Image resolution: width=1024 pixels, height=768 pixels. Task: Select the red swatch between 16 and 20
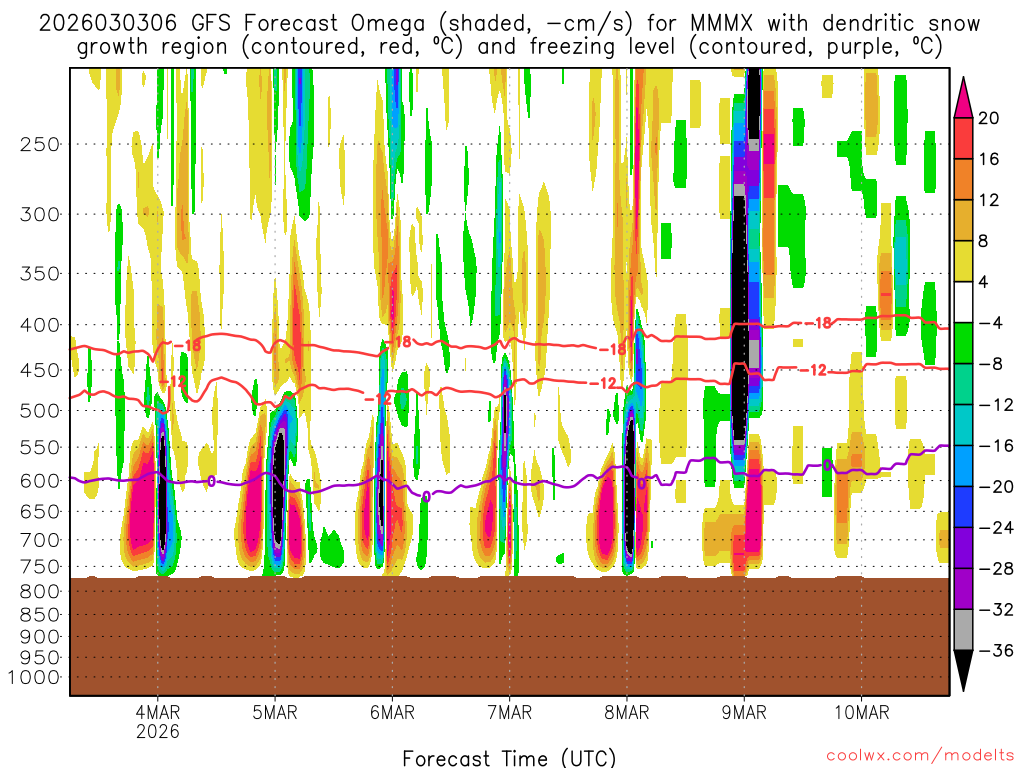pos(965,138)
